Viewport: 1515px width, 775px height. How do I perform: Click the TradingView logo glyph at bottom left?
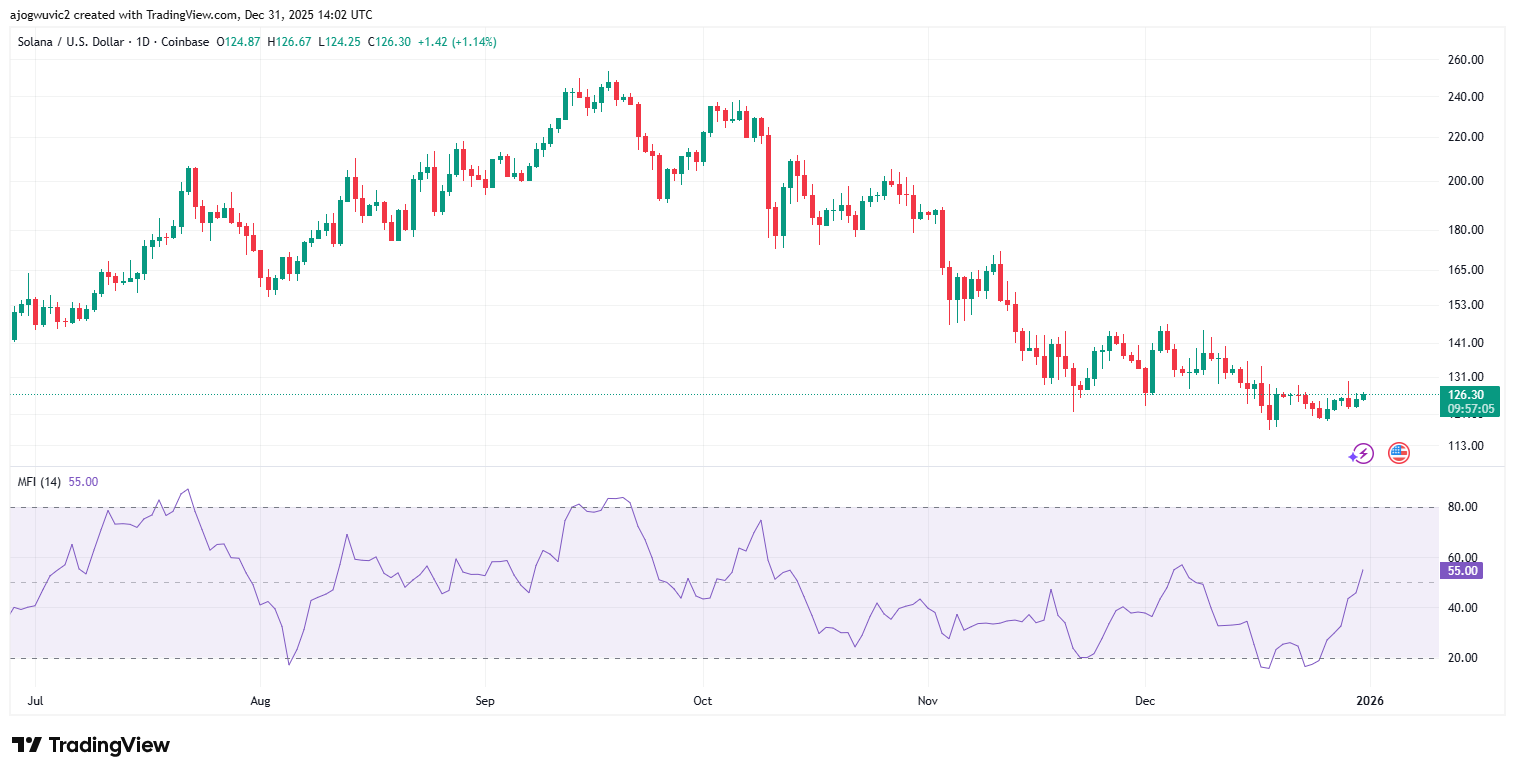25,745
